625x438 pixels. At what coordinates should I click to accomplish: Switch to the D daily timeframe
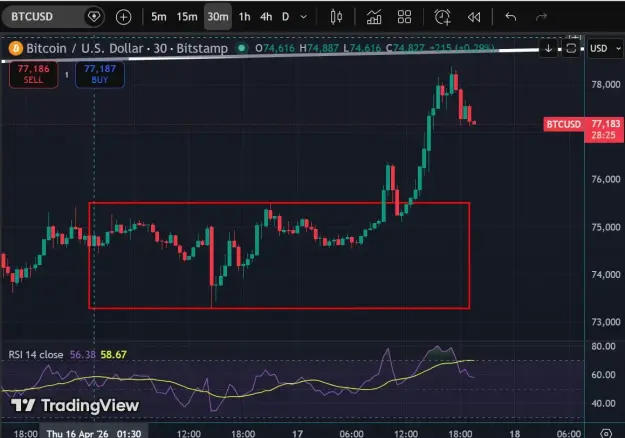pos(285,17)
